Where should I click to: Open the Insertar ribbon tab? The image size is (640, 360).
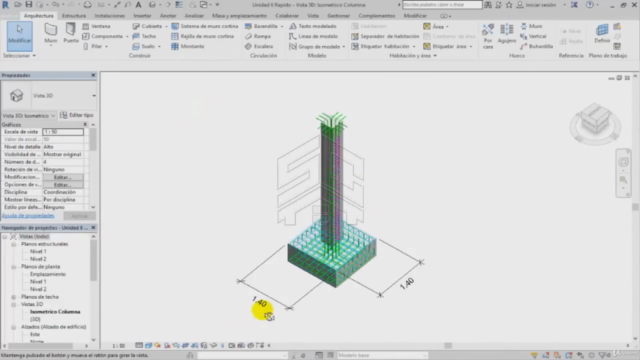[x=142, y=16]
